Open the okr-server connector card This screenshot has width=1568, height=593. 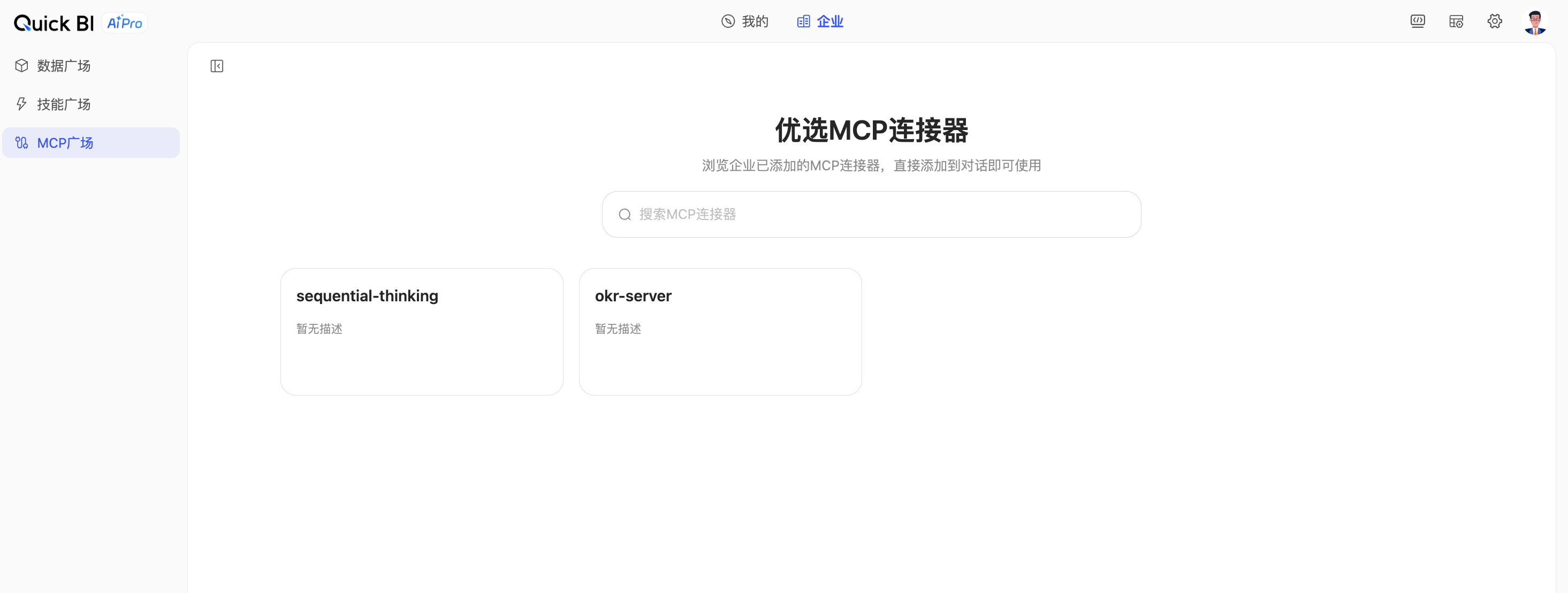pyautogui.click(x=720, y=332)
